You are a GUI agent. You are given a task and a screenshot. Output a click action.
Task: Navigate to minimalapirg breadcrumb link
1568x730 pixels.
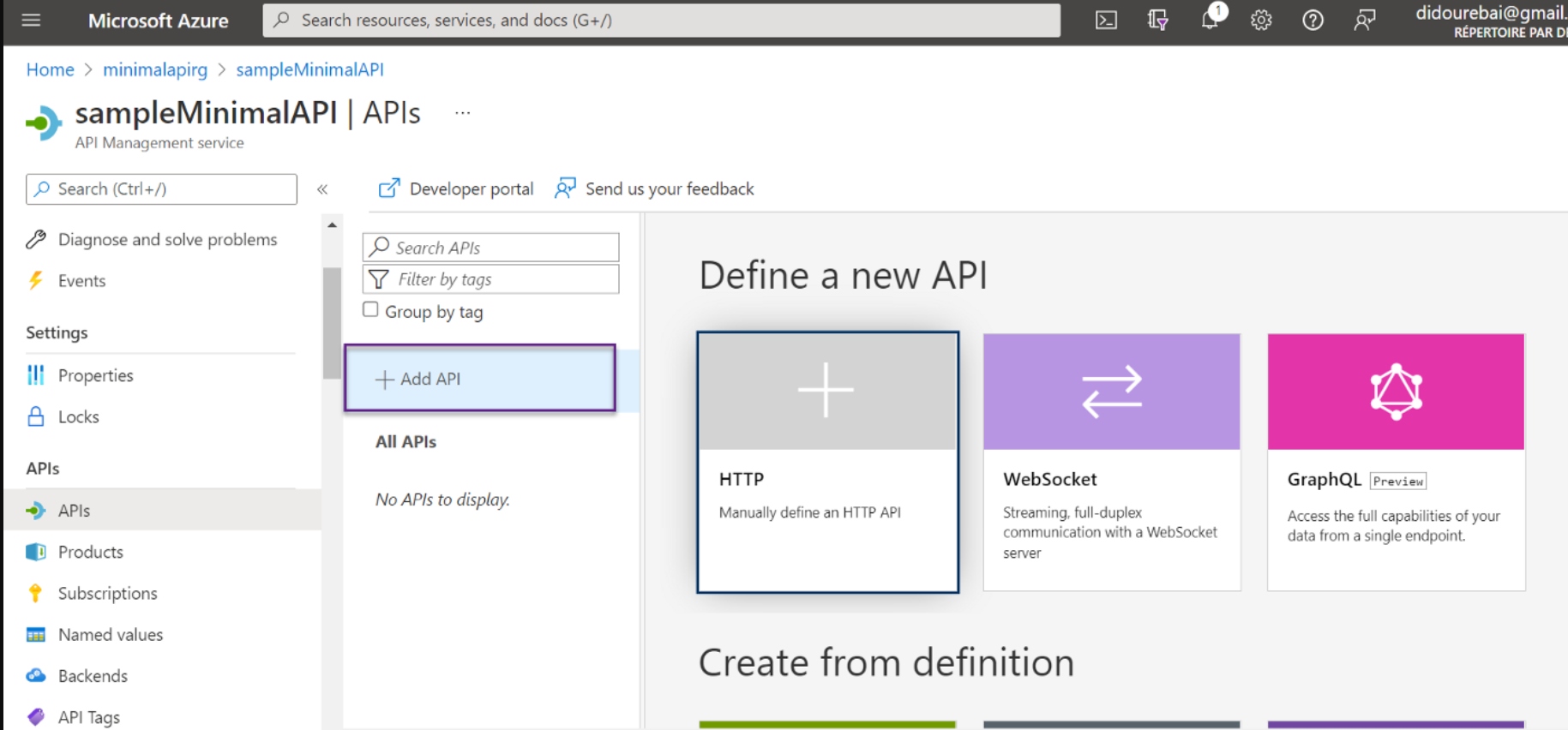click(x=155, y=69)
